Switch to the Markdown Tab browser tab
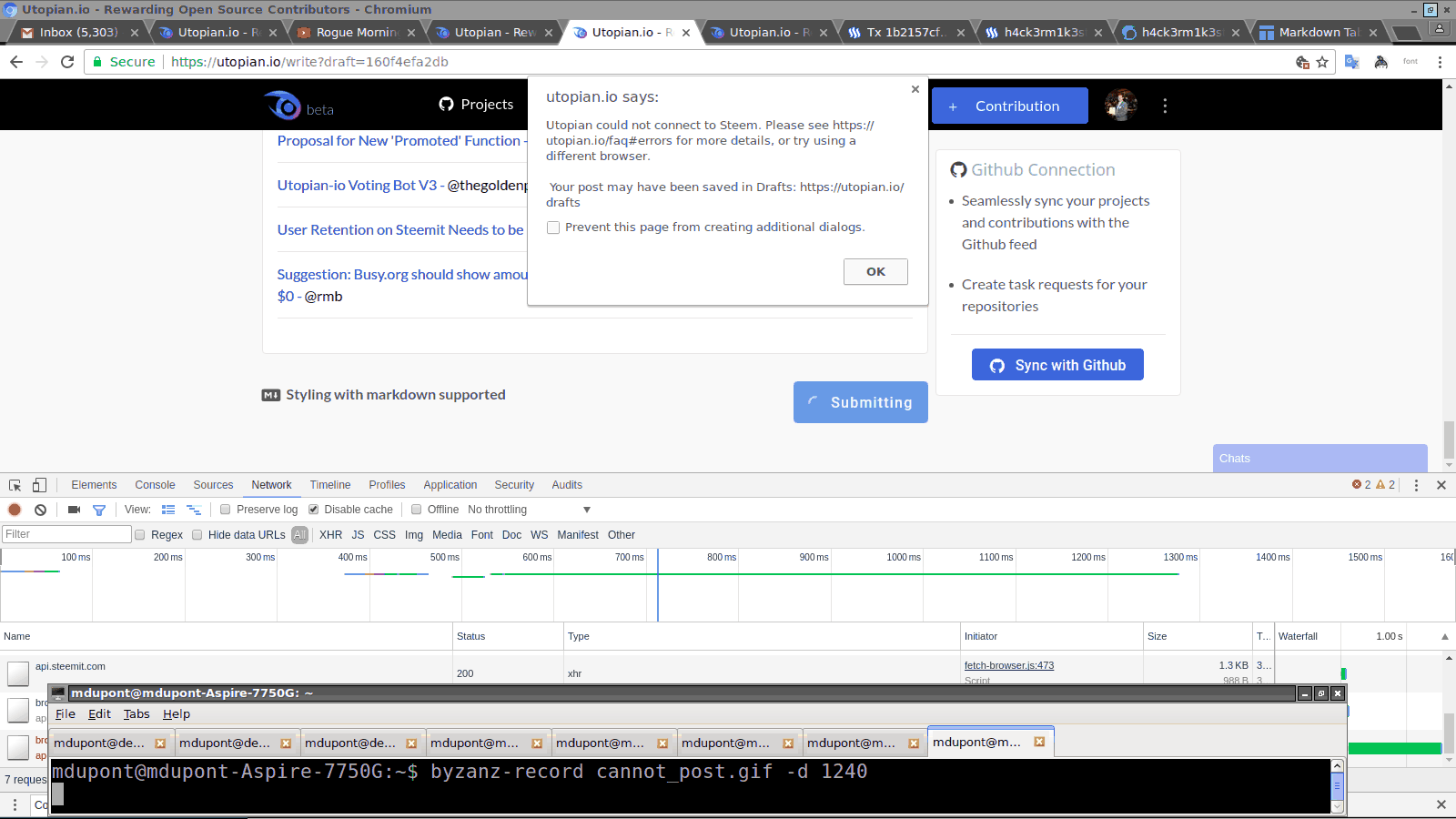The height and width of the screenshot is (819, 1456). click(x=1318, y=32)
